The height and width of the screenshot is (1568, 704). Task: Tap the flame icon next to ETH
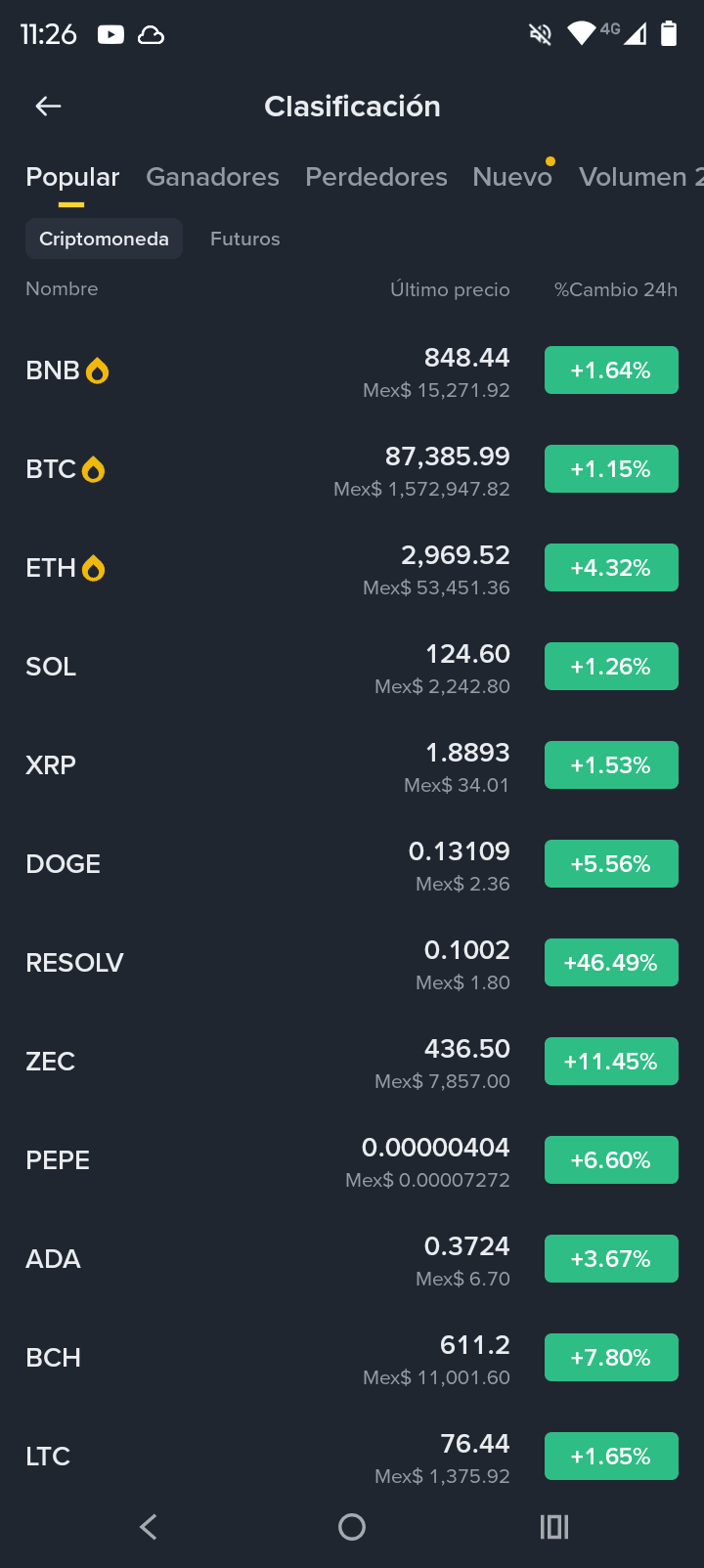tap(93, 568)
